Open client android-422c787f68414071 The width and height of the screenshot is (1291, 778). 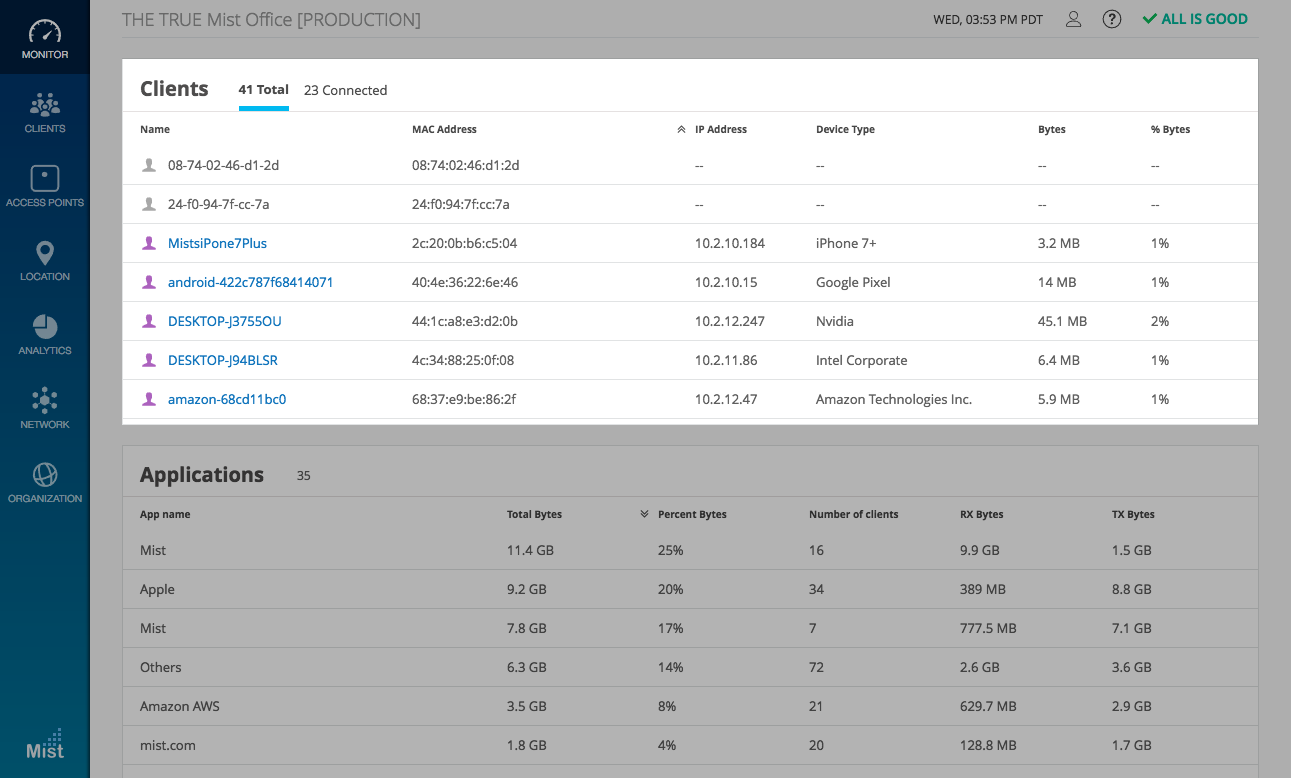point(250,282)
